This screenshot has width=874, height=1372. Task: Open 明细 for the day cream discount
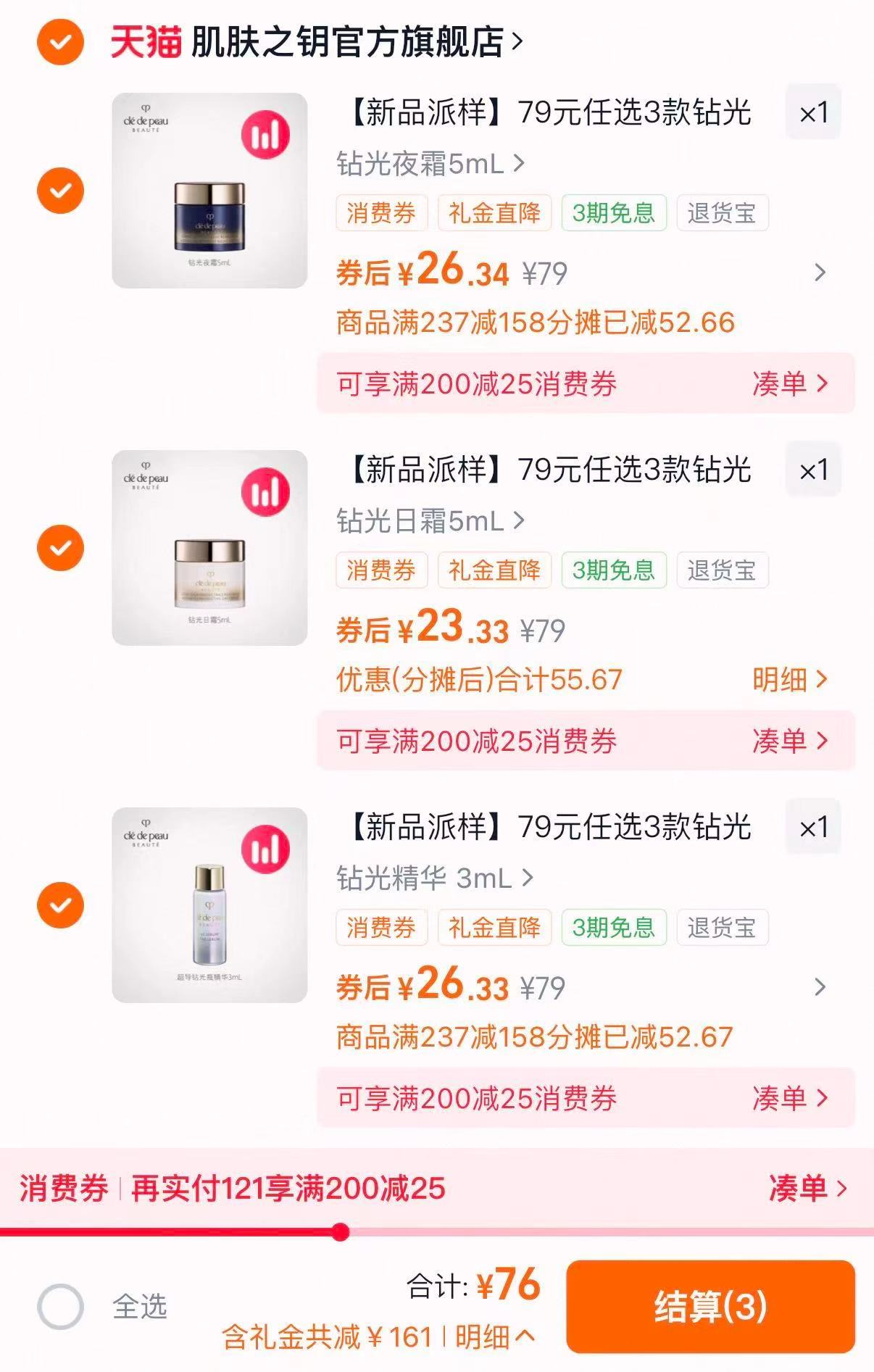pos(789,680)
